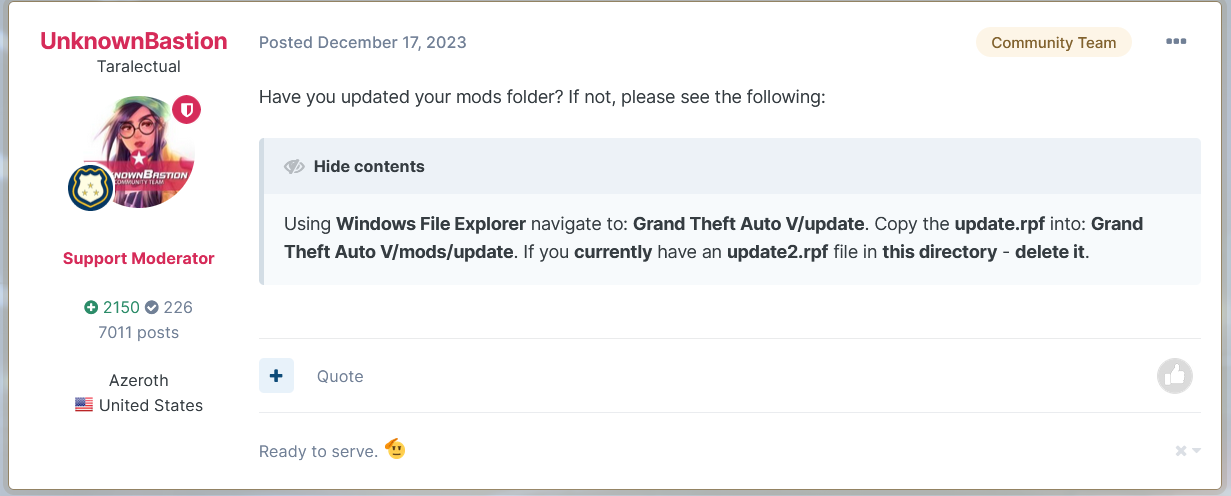Click the Quote link
Screen dimensions: 1231x496
coord(340,377)
